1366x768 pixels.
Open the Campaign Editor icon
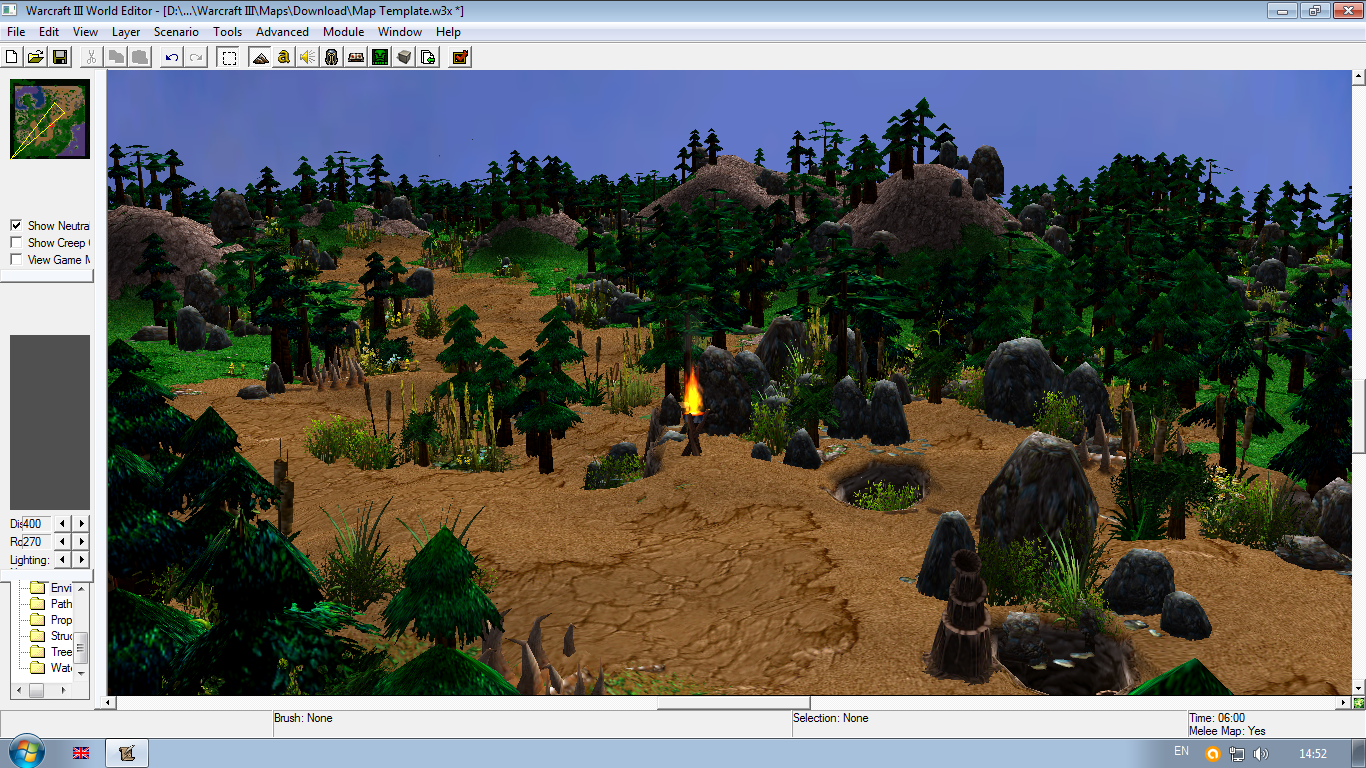(356, 57)
